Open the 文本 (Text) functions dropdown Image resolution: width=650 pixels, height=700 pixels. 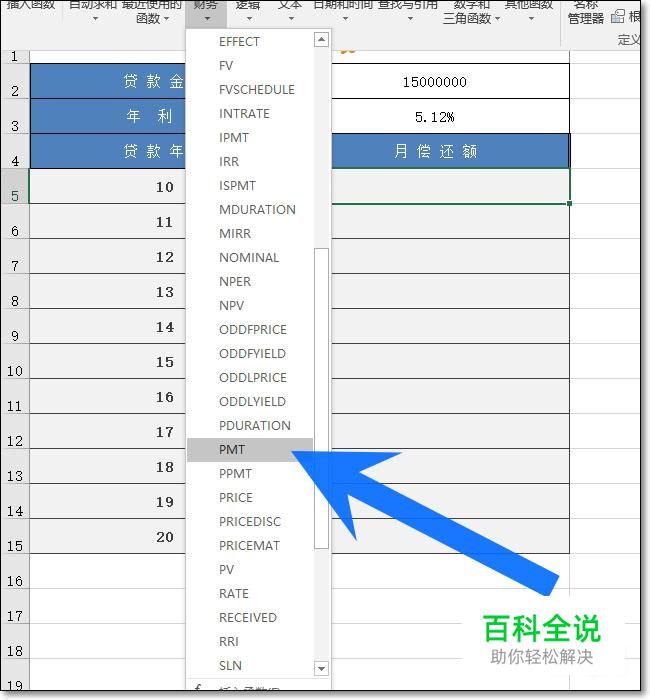[290, 12]
